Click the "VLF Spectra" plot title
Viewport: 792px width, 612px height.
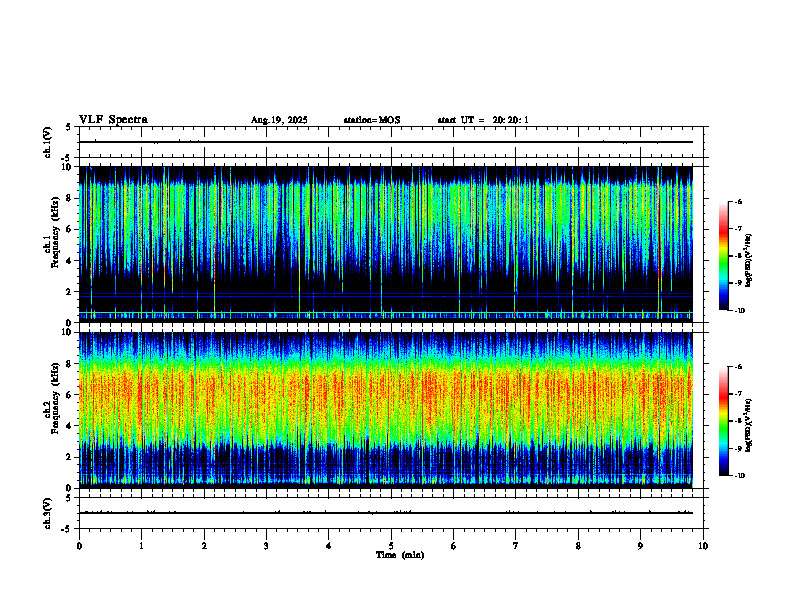pos(113,120)
